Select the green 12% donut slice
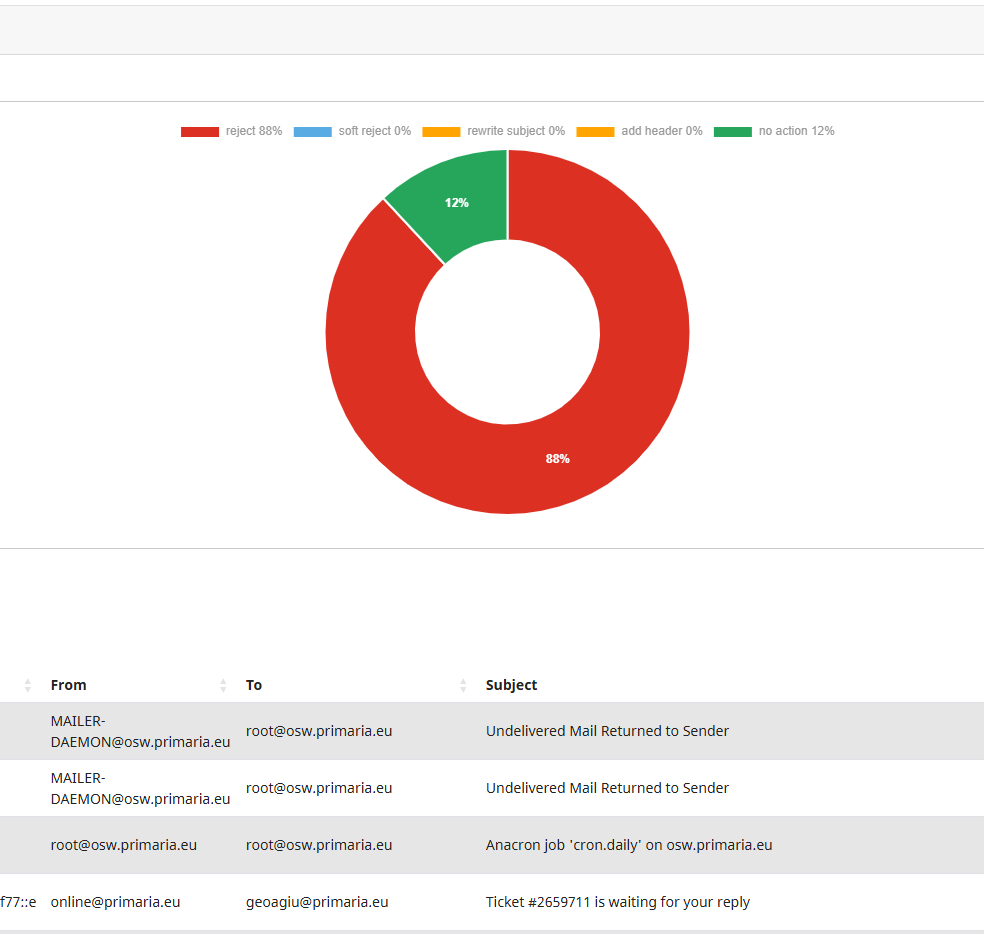The image size is (984, 934). [457, 203]
